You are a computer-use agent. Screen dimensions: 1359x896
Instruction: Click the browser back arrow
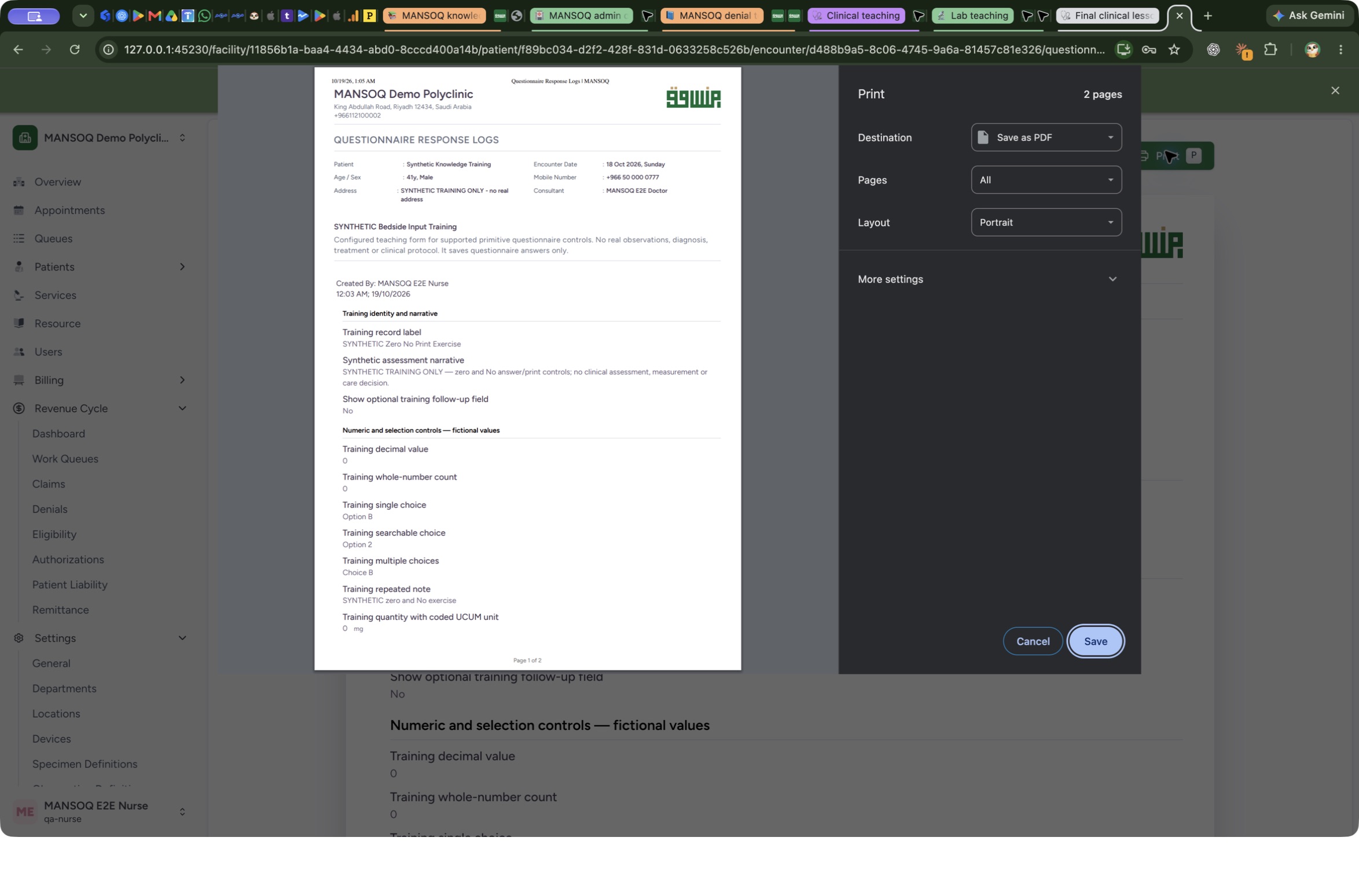coord(18,50)
